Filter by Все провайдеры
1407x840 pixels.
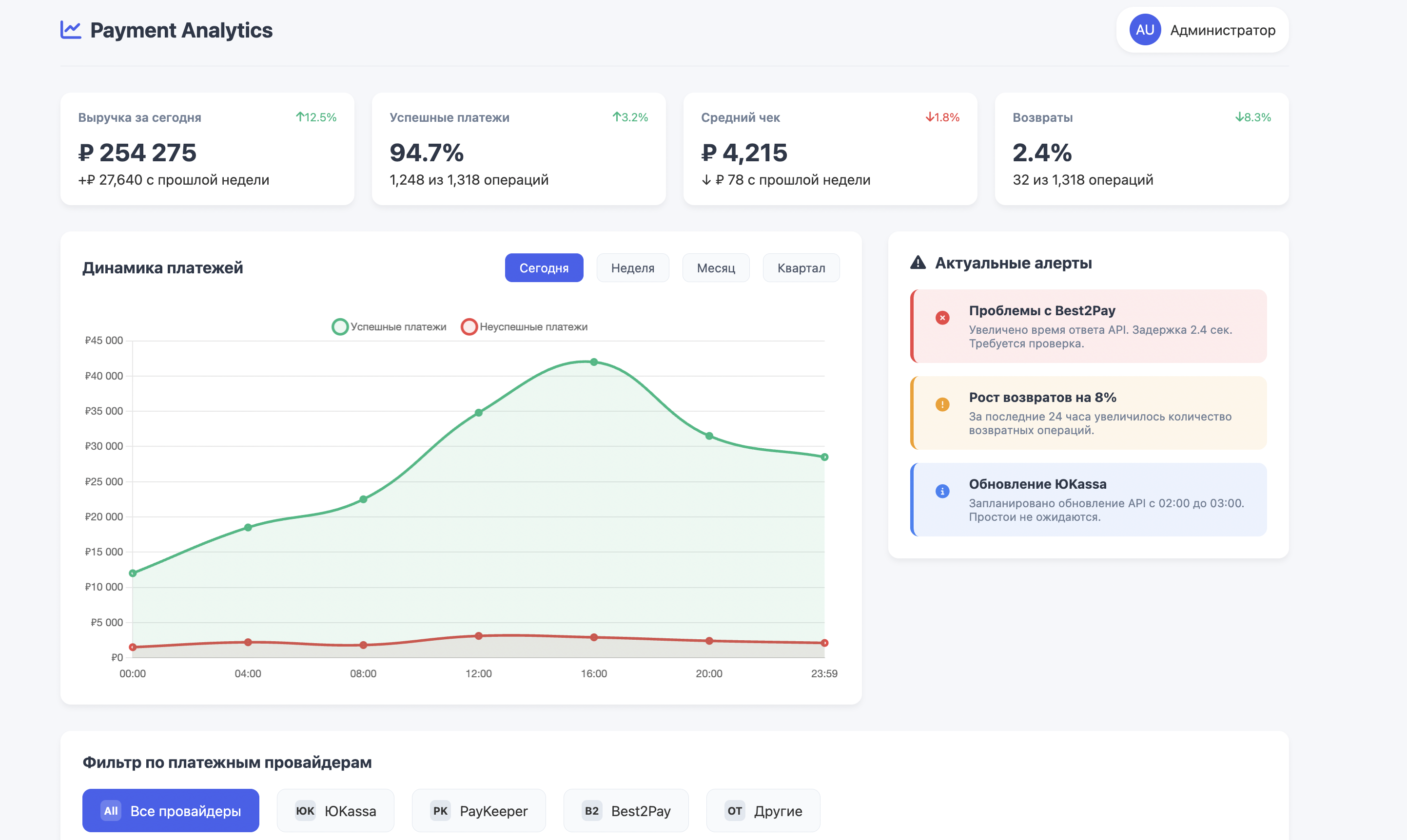pyautogui.click(x=171, y=811)
